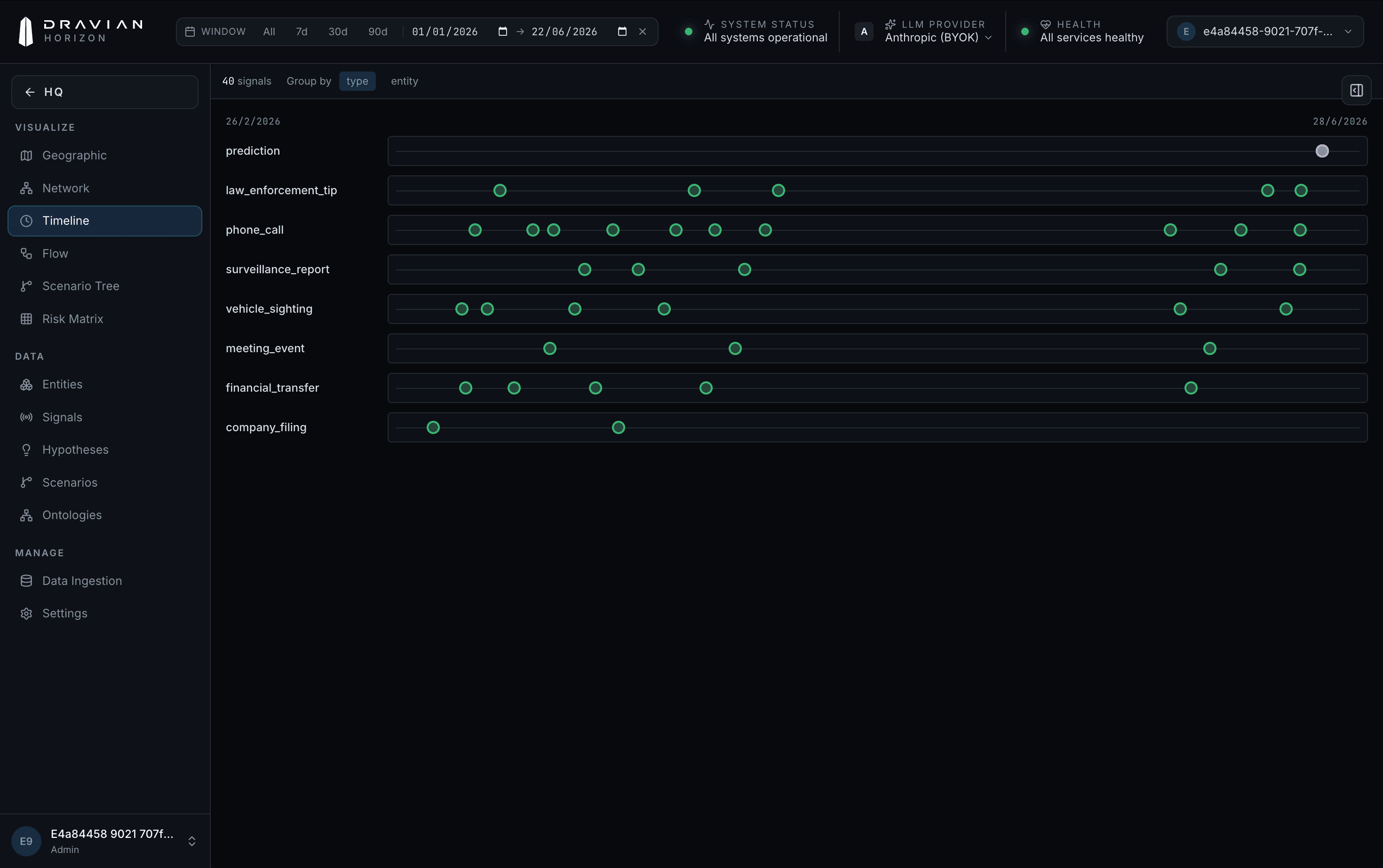Click 'All systems operational' status text
1383x868 pixels.
(766, 38)
